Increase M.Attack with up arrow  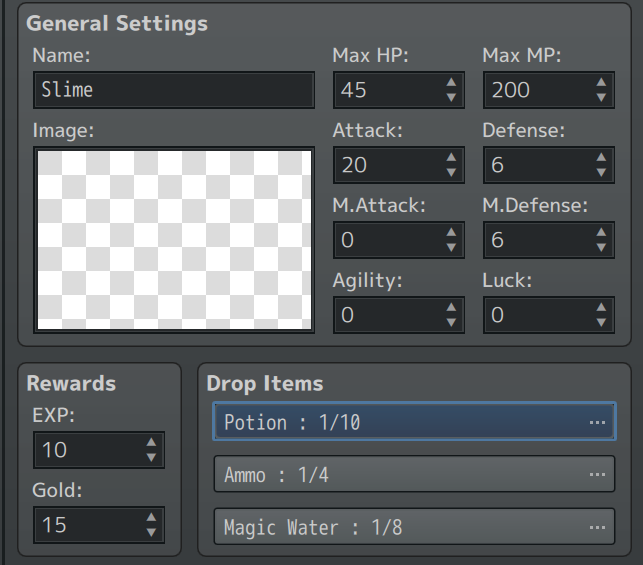pos(451,232)
